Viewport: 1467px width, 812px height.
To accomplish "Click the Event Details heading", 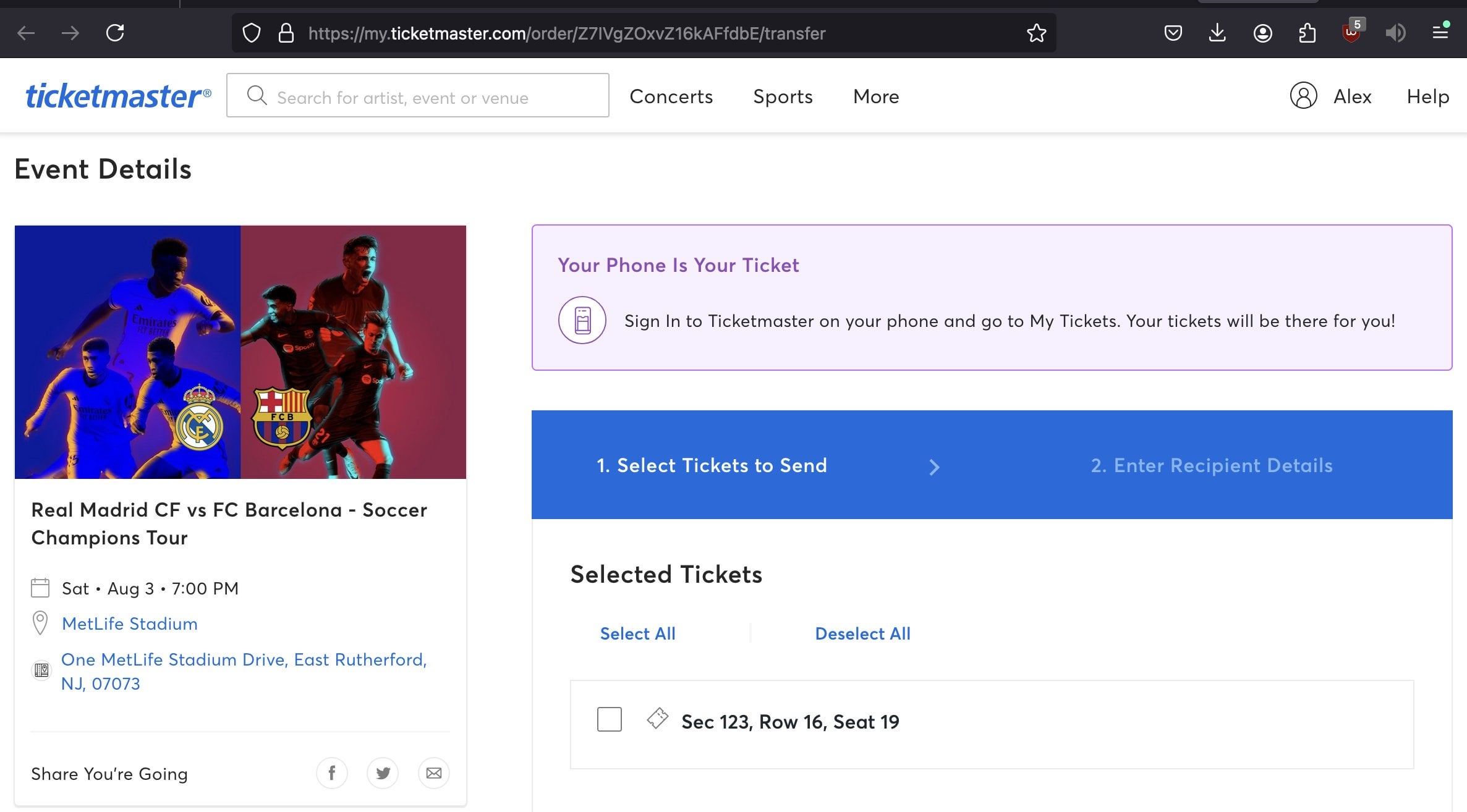I will pos(103,169).
